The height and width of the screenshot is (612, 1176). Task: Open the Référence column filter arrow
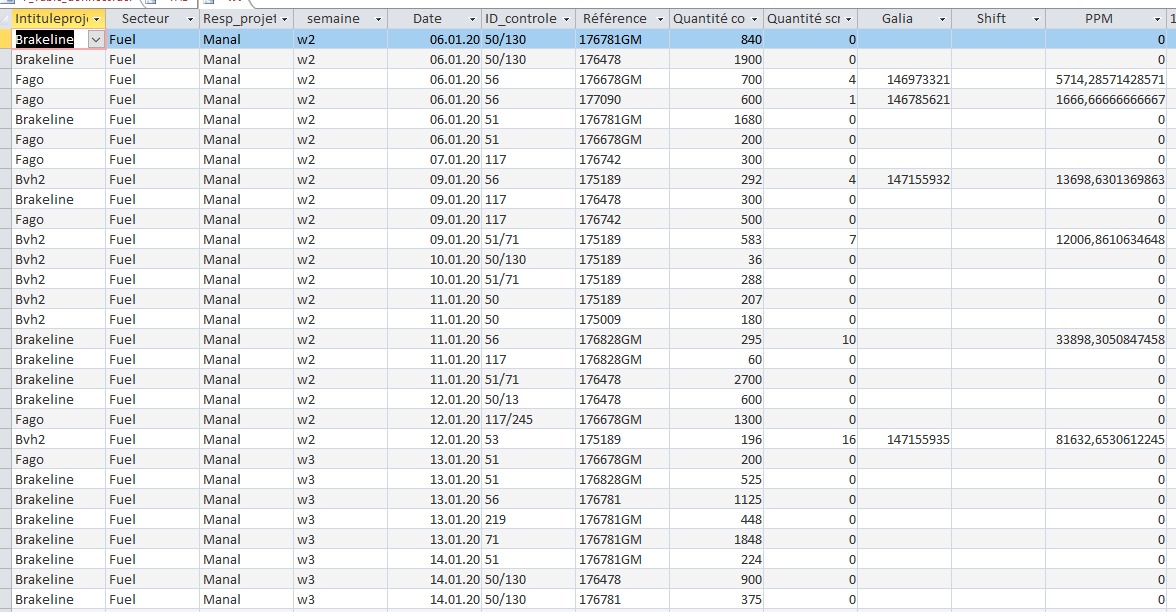[x=661, y=19]
